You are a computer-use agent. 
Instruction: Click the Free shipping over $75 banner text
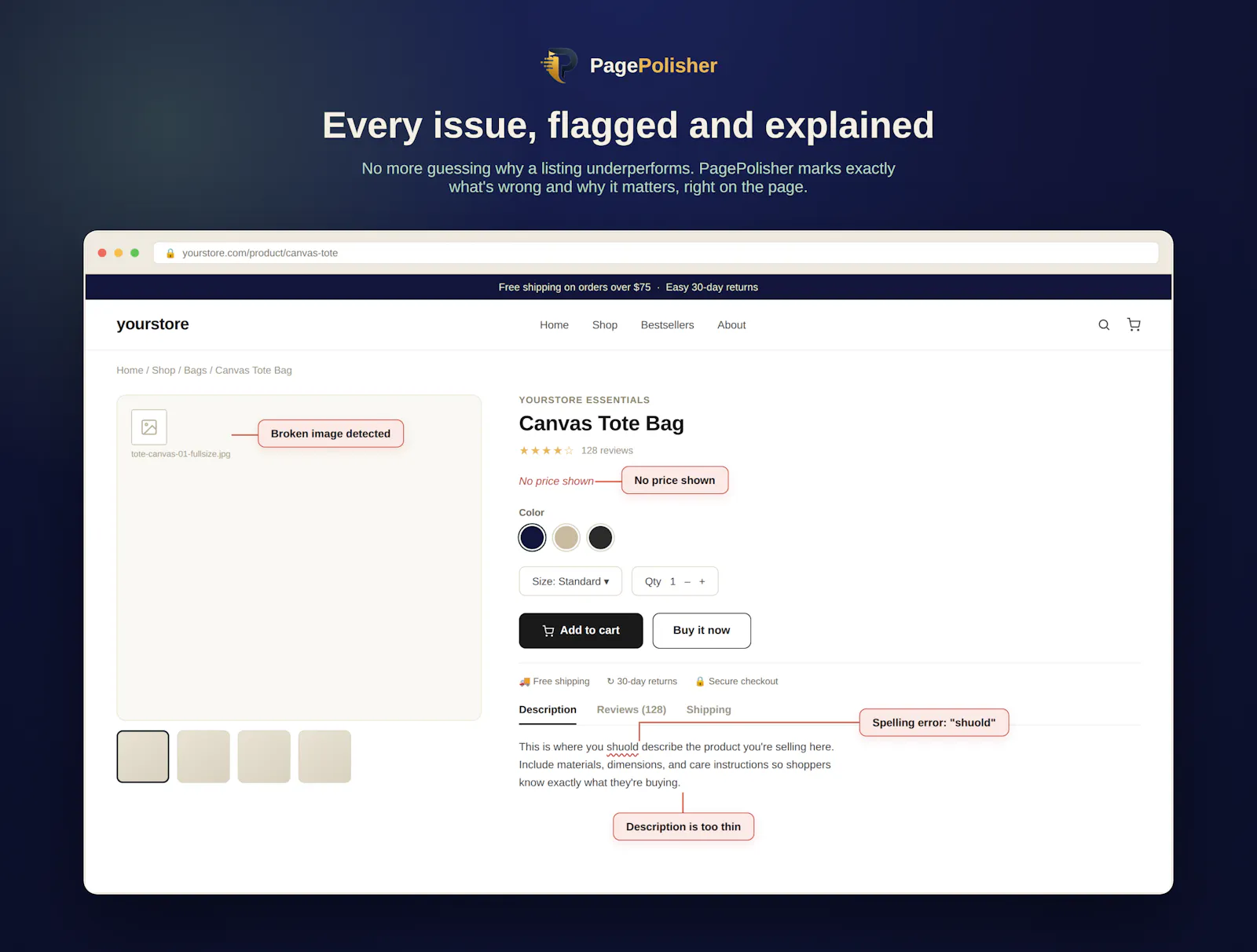tap(574, 287)
